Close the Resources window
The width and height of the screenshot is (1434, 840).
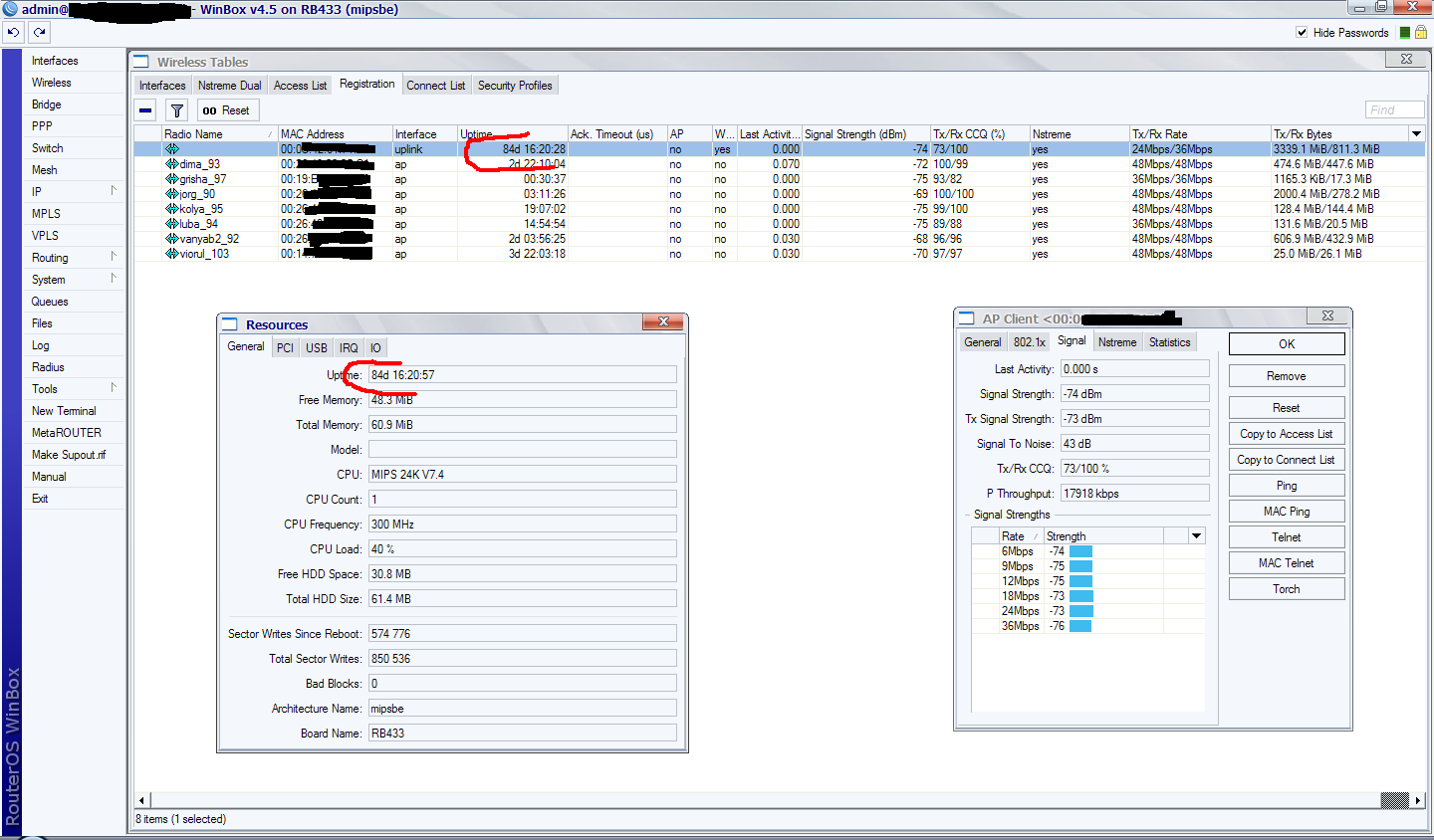point(662,321)
